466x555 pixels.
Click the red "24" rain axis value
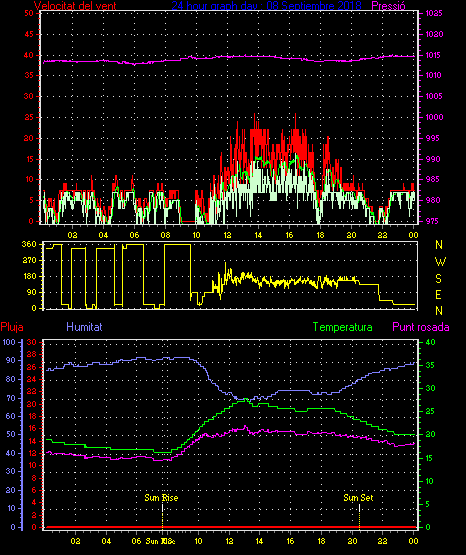tap(31, 379)
